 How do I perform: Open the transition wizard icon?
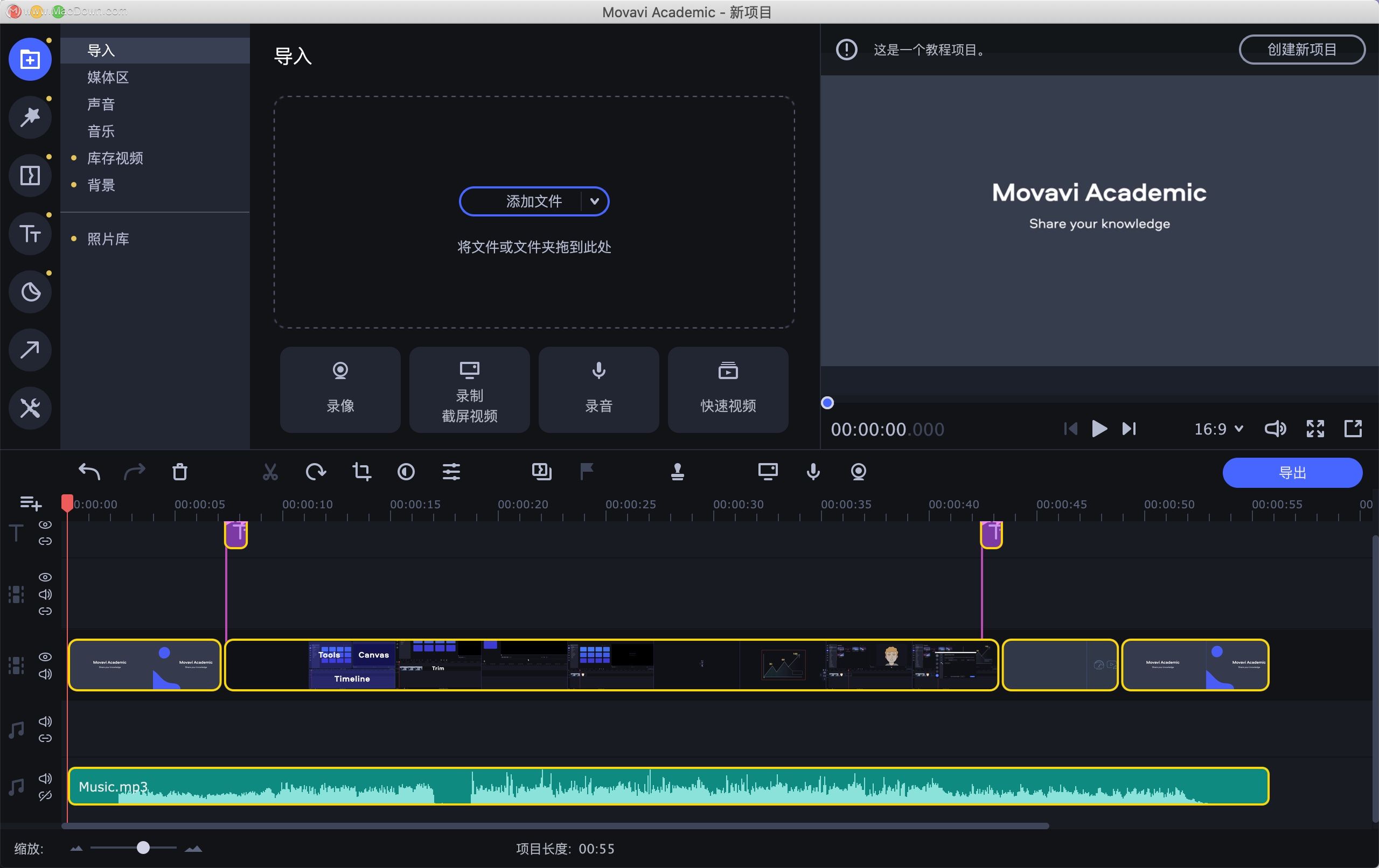tap(541, 472)
